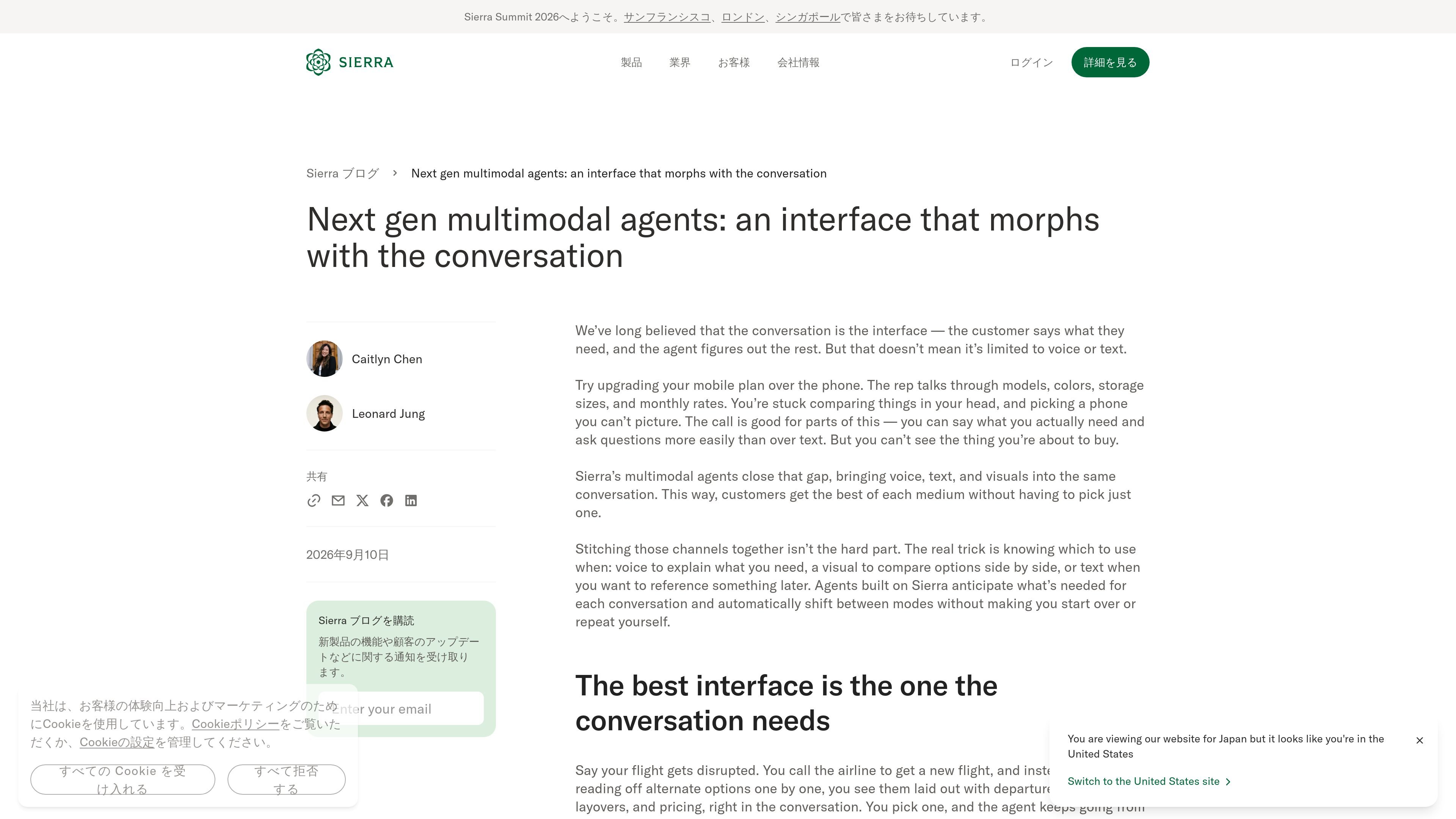The width and height of the screenshot is (1456, 819).
Task: Click the breadcrumb chevron separator
Action: [x=395, y=173]
